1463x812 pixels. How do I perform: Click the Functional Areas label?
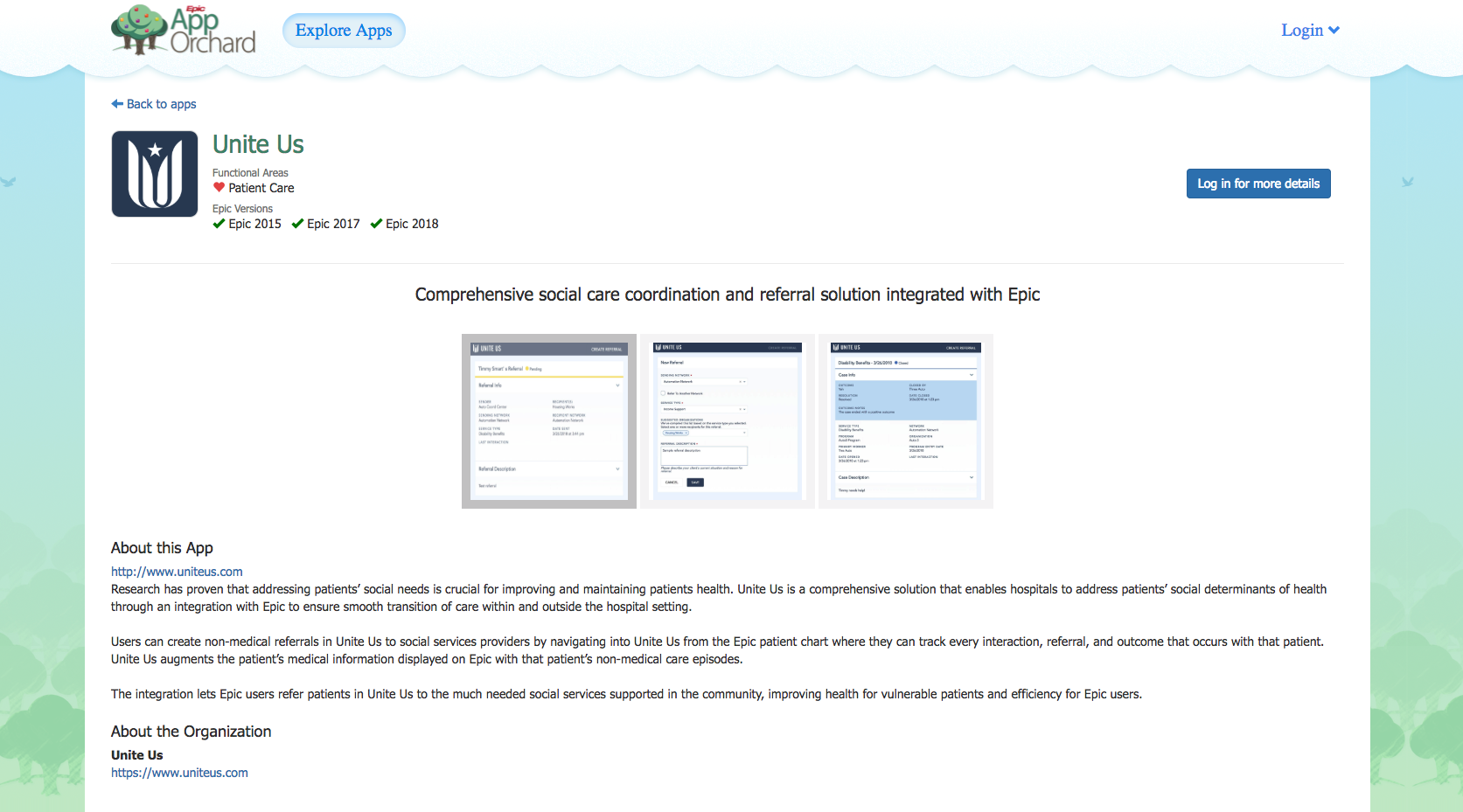coord(250,173)
